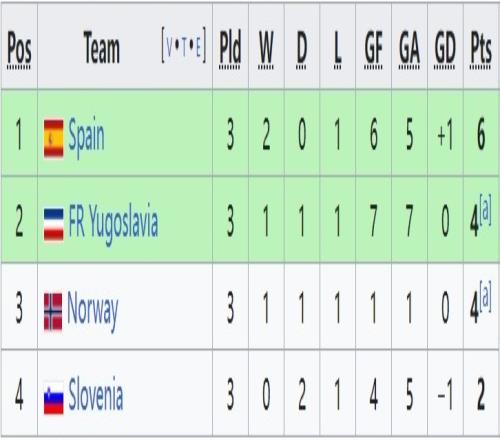Open the Spain team link
Screen dimensions: 500x440
pos(86,137)
